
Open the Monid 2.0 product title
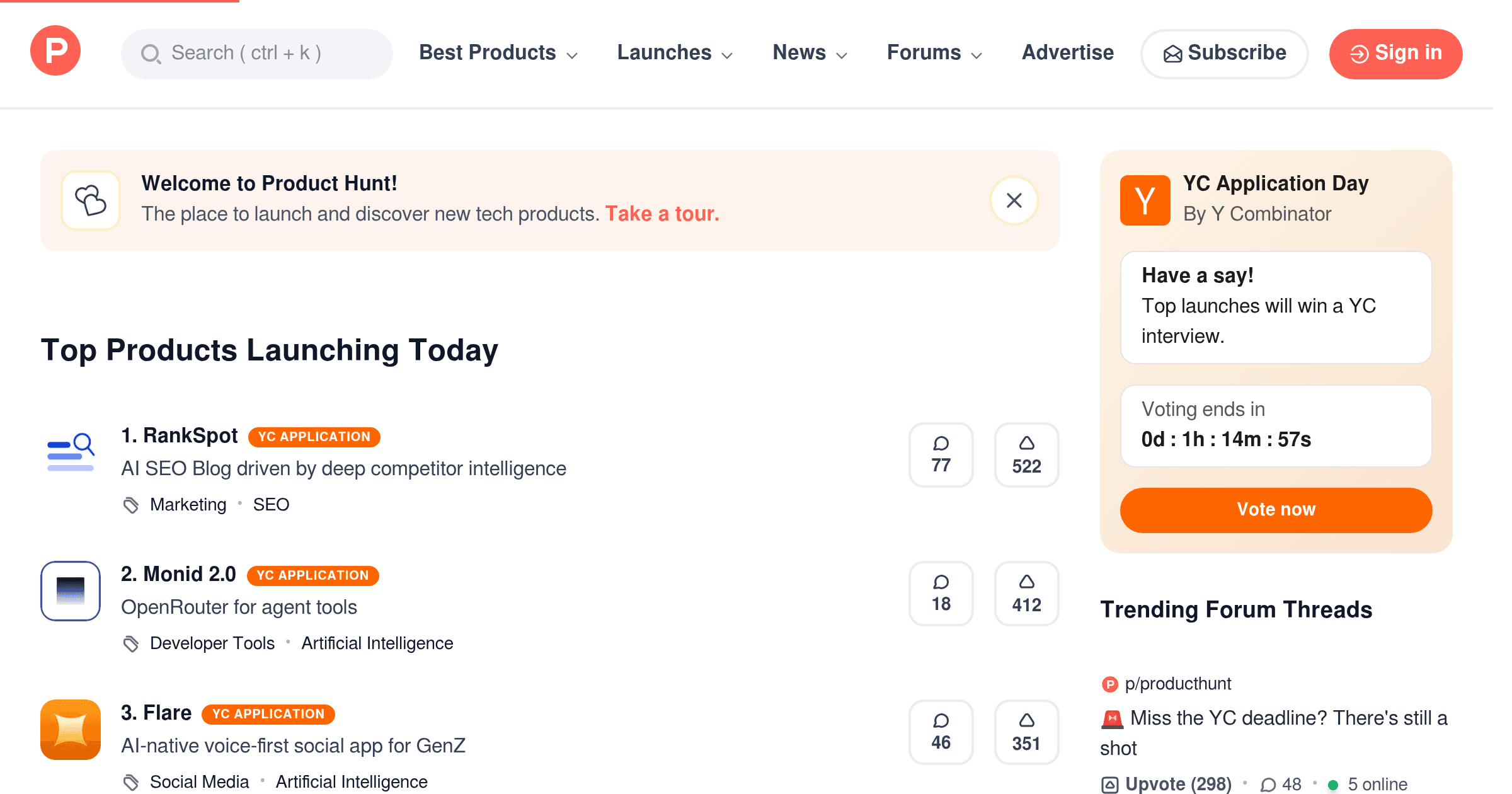tap(178, 574)
